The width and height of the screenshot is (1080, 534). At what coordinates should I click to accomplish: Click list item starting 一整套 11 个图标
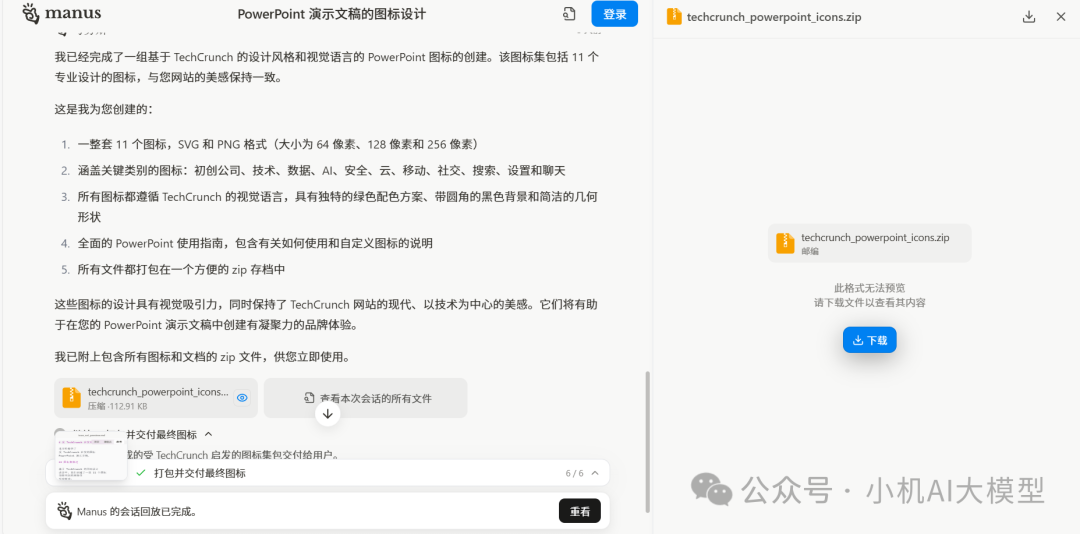pos(278,144)
